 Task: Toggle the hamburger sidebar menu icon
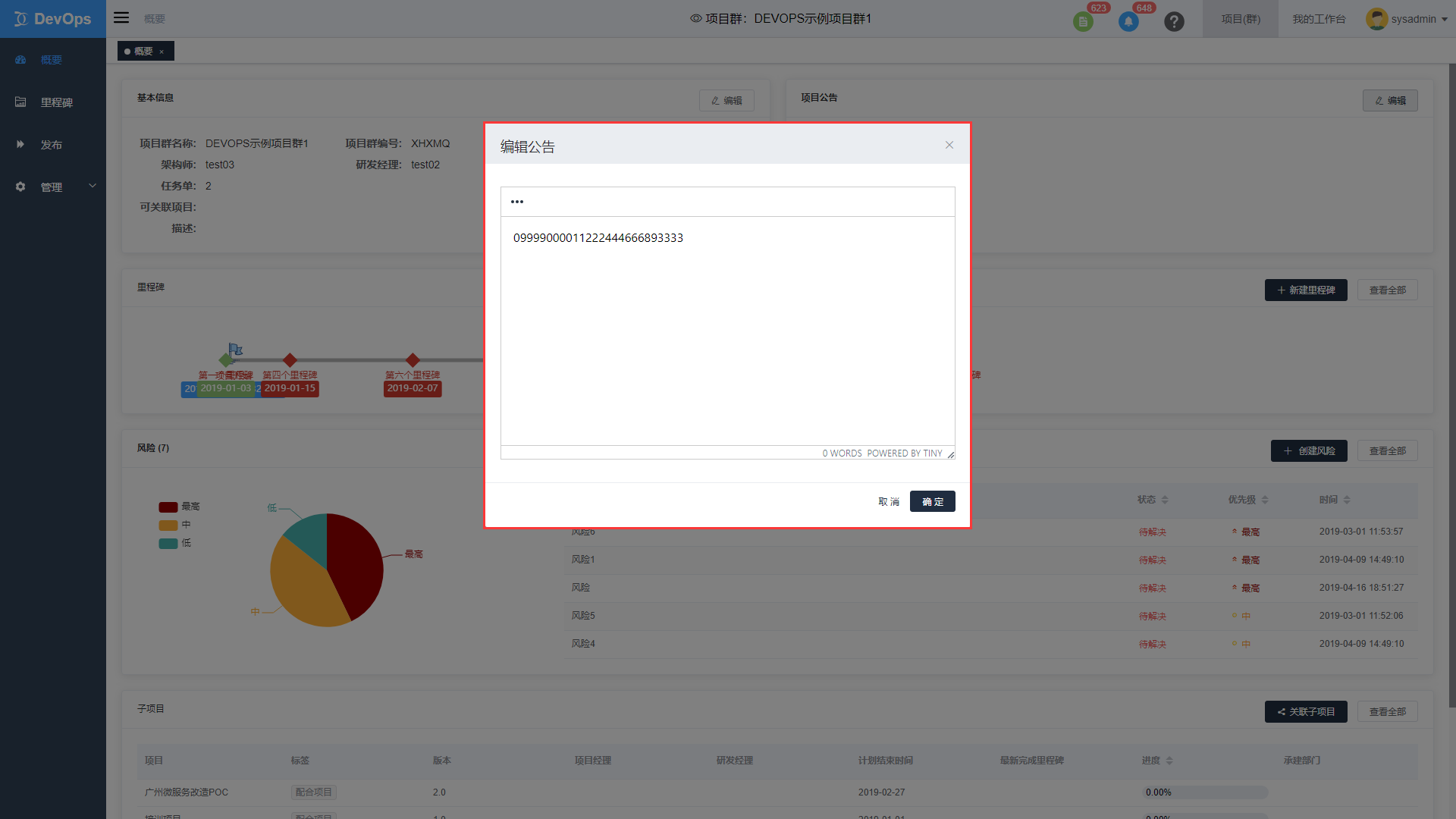pyautogui.click(x=121, y=17)
